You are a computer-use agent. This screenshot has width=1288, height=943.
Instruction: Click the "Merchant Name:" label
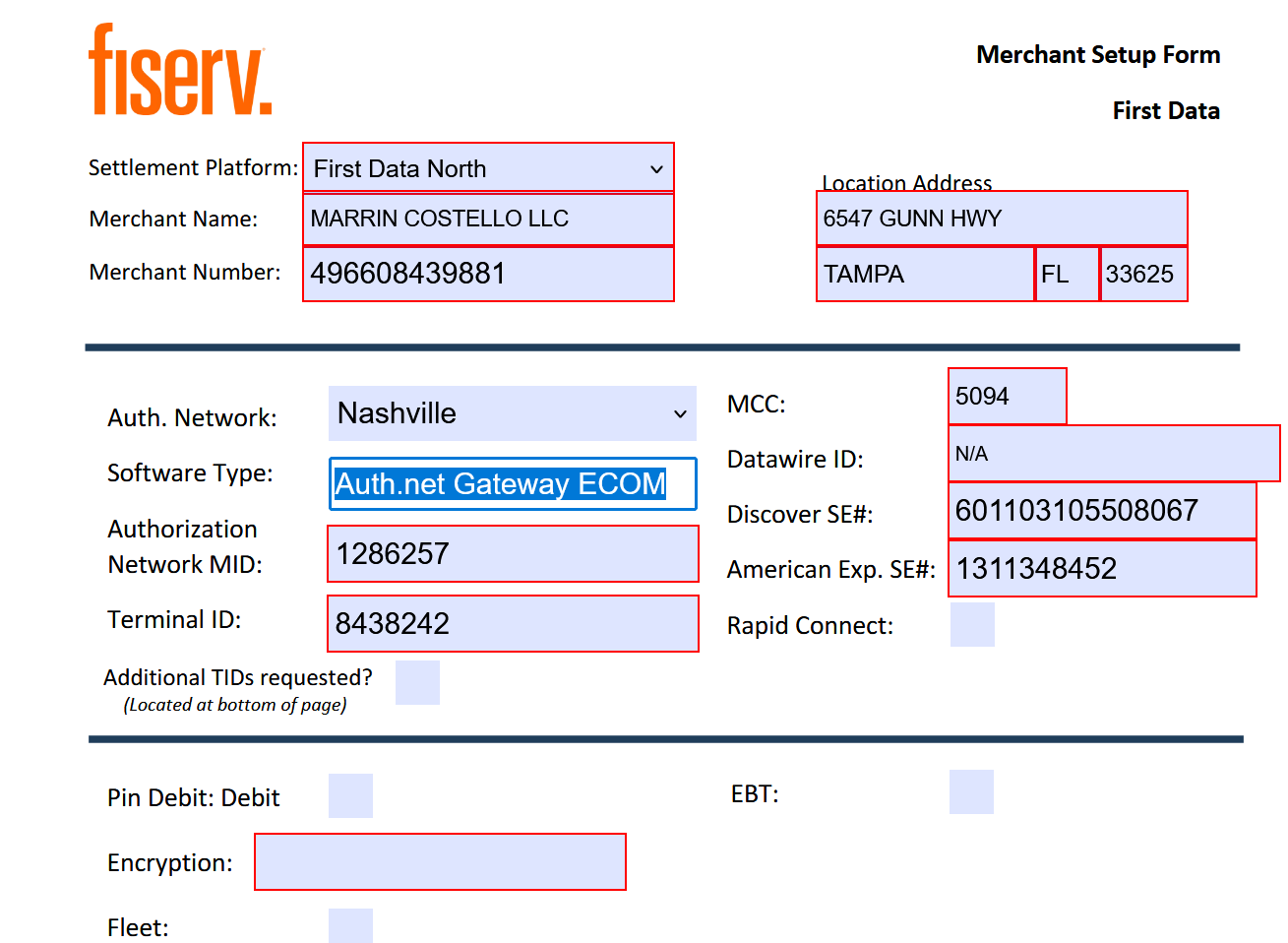click(x=173, y=220)
